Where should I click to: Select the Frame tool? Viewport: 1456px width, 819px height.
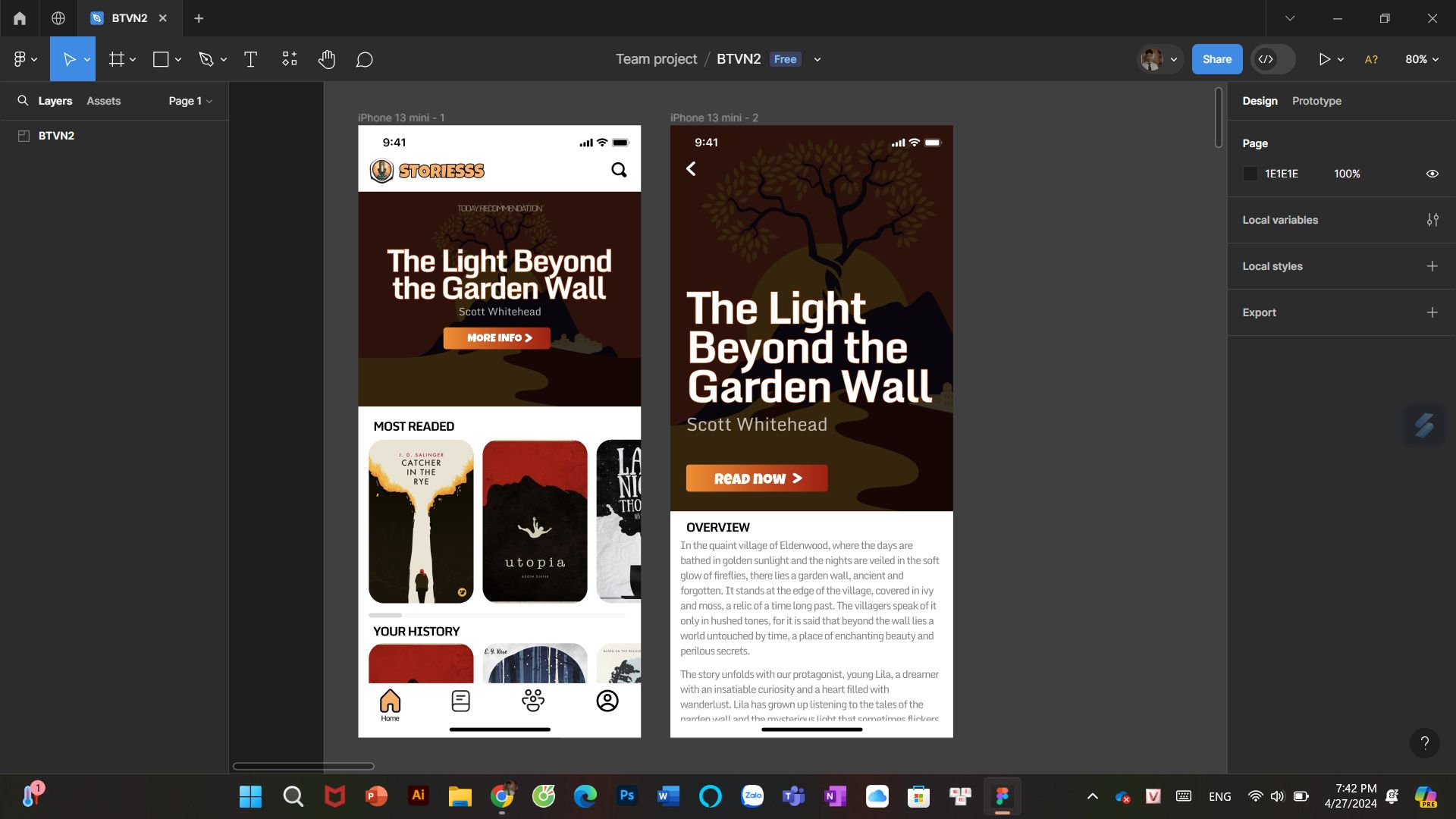pos(116,59)
